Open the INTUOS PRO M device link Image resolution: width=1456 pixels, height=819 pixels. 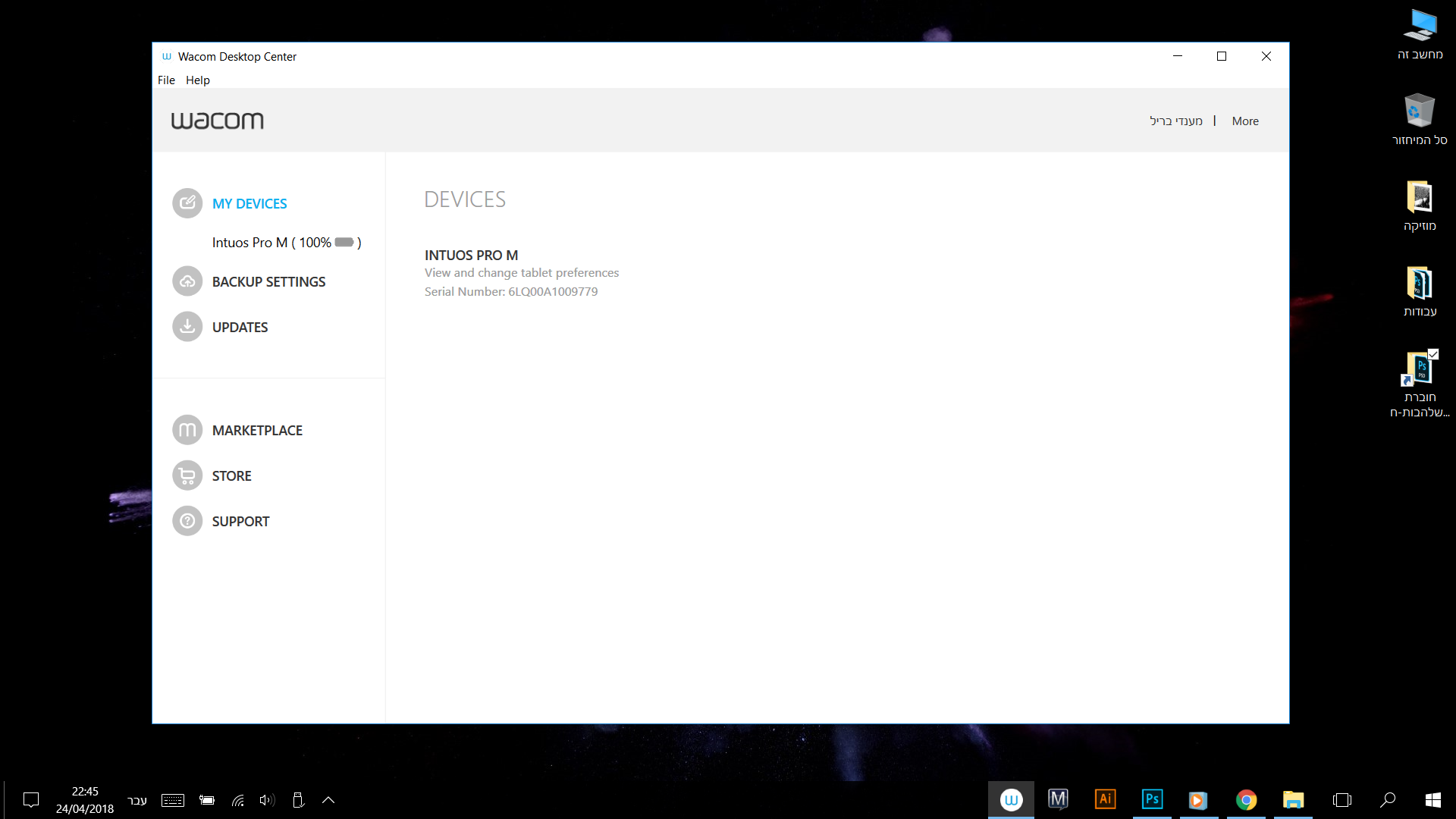471,256
